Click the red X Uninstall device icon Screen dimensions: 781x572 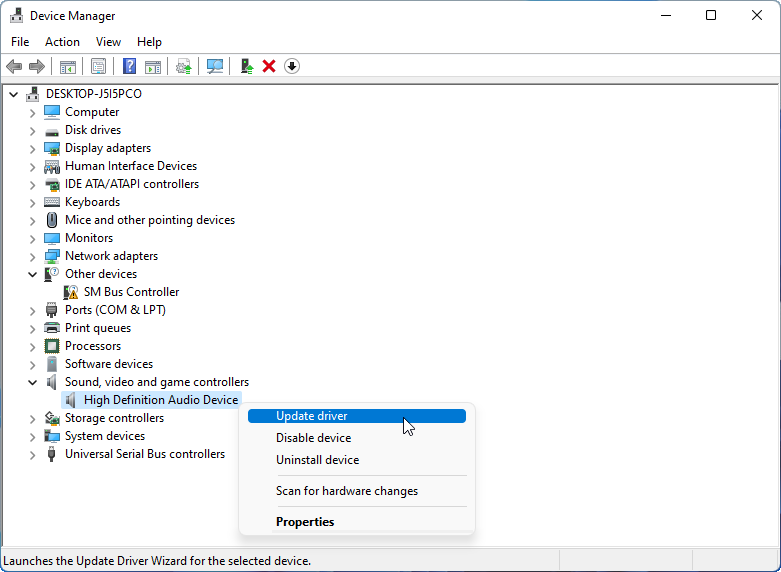point(269,66)
